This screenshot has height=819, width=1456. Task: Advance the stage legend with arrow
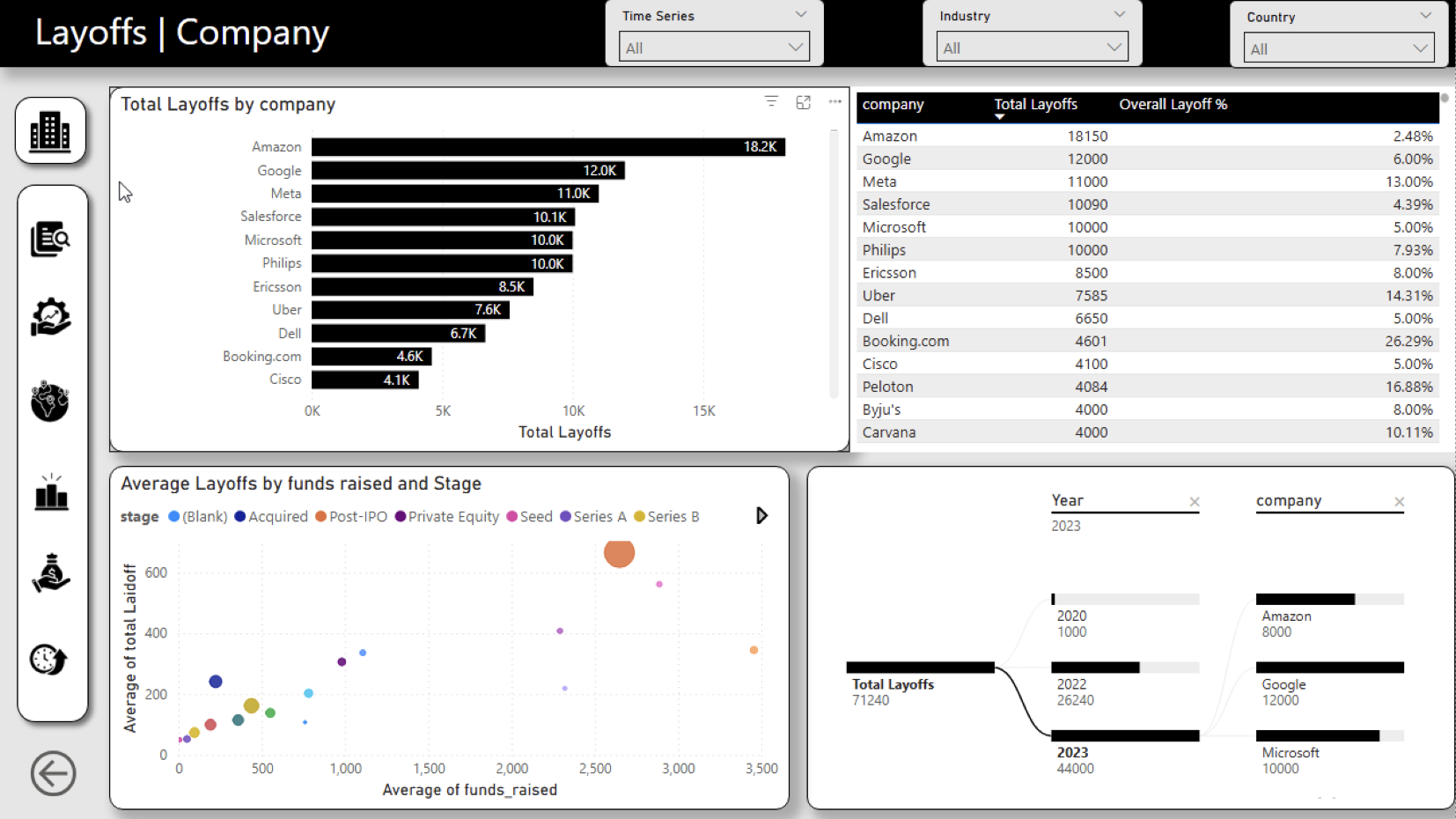[x=761, y=516]
